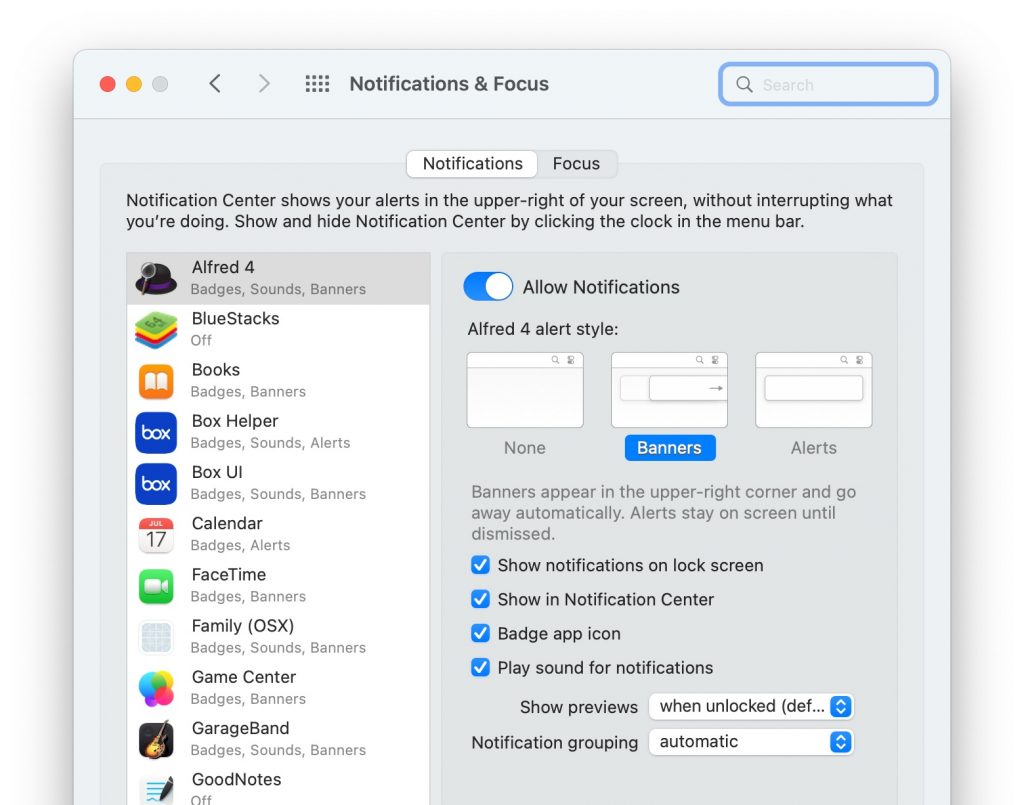Screen dimensions: 1024x805
Task: Open the Show previews dropdown
Action: (751, 706)
